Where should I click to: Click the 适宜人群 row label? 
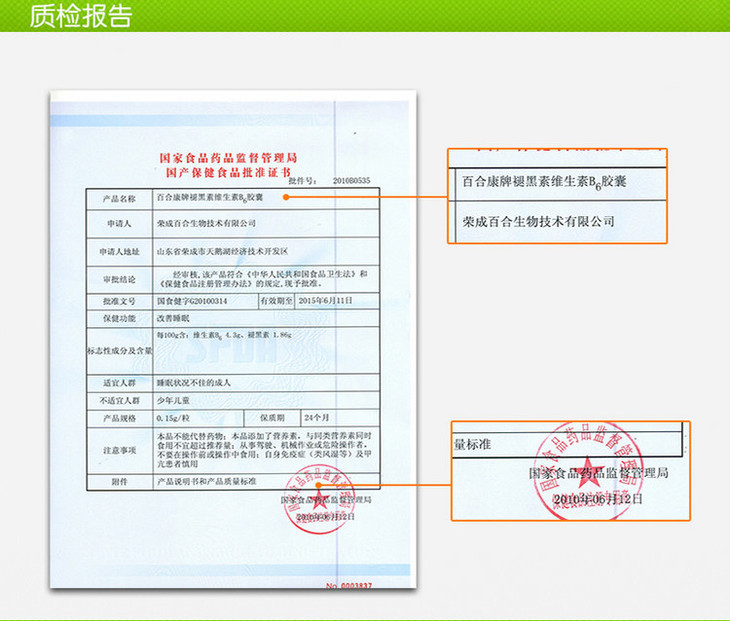[x=119, y=383]
